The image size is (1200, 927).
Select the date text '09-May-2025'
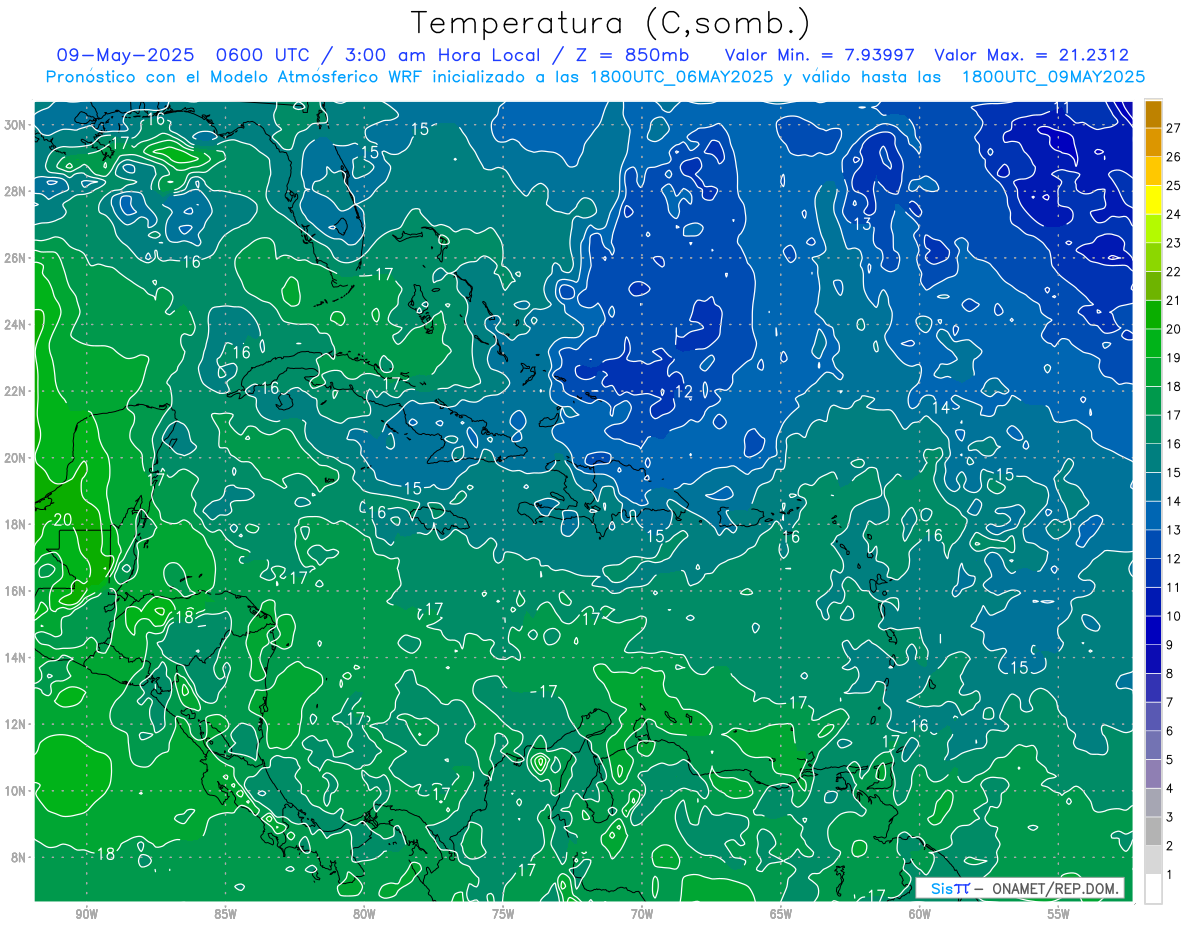click(125, 55)
